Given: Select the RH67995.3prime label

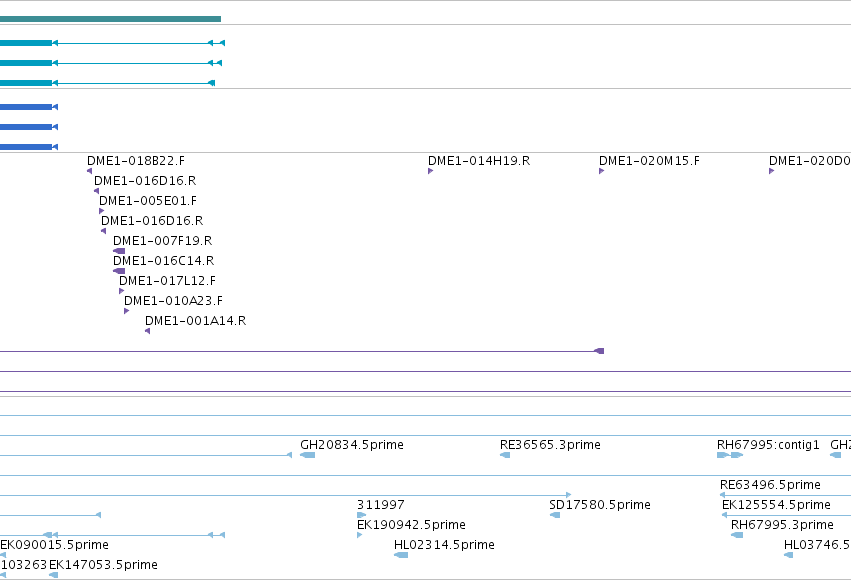Looking at the screenshot, I should tap(782, 525).
